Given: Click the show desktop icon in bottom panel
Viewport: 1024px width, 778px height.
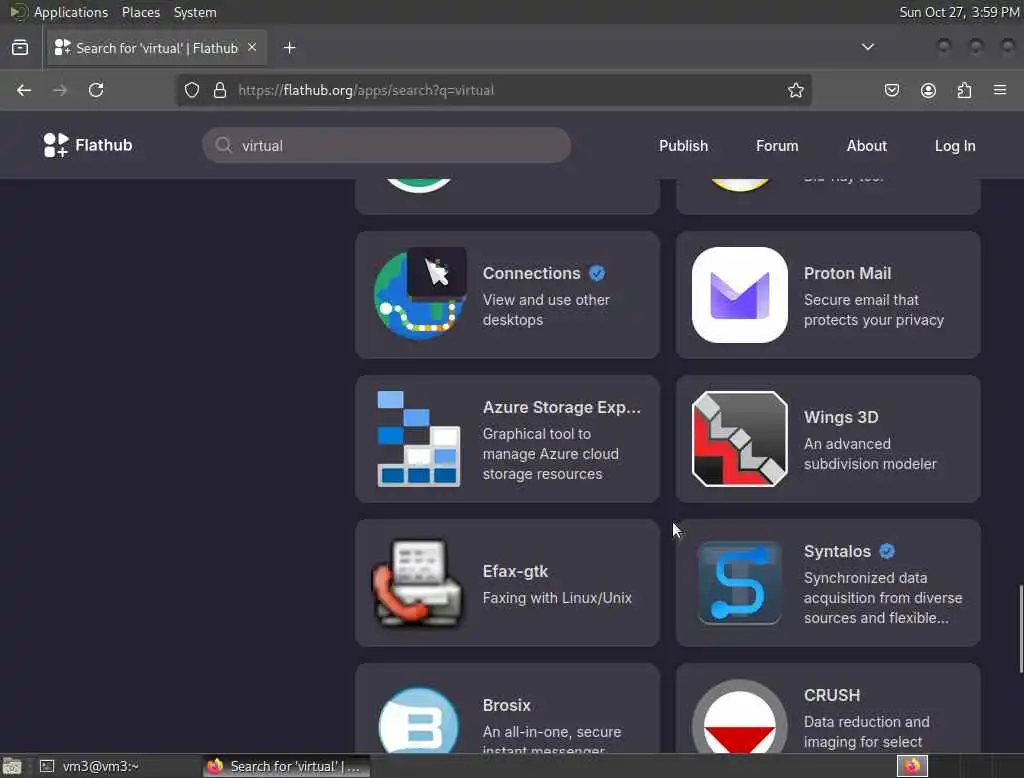Looking at the screenshot, I should pyautogui.click(x=12, y=766).
